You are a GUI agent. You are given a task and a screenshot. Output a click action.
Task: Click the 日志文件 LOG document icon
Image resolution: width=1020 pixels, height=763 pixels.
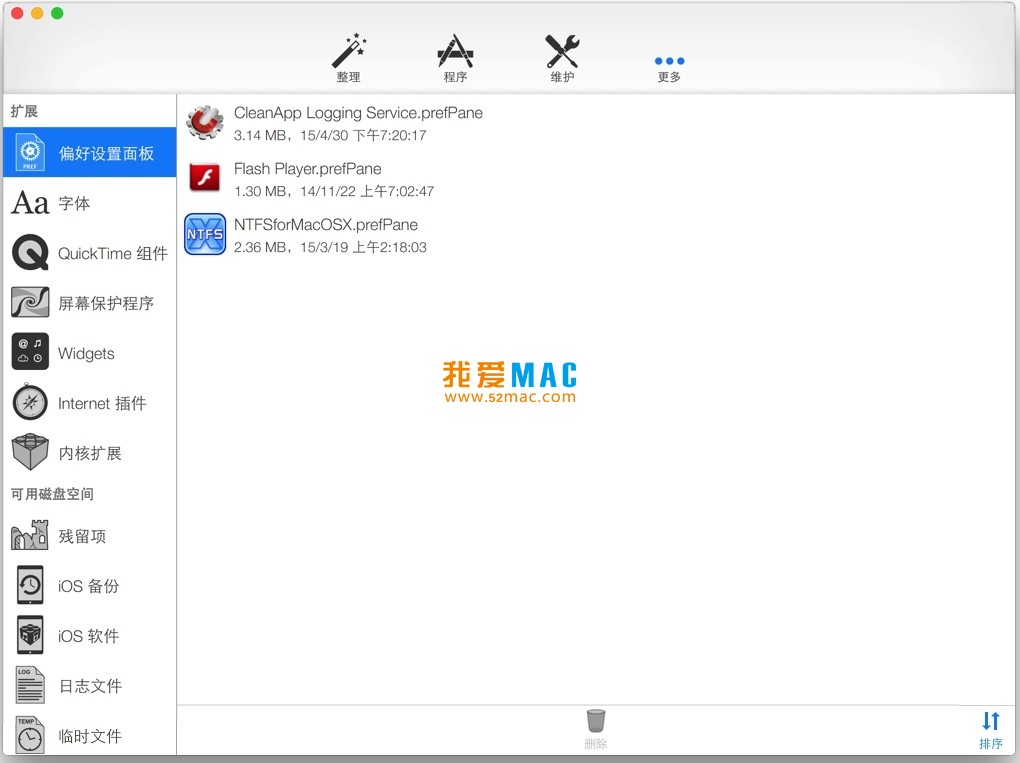(x=30, y=685)
